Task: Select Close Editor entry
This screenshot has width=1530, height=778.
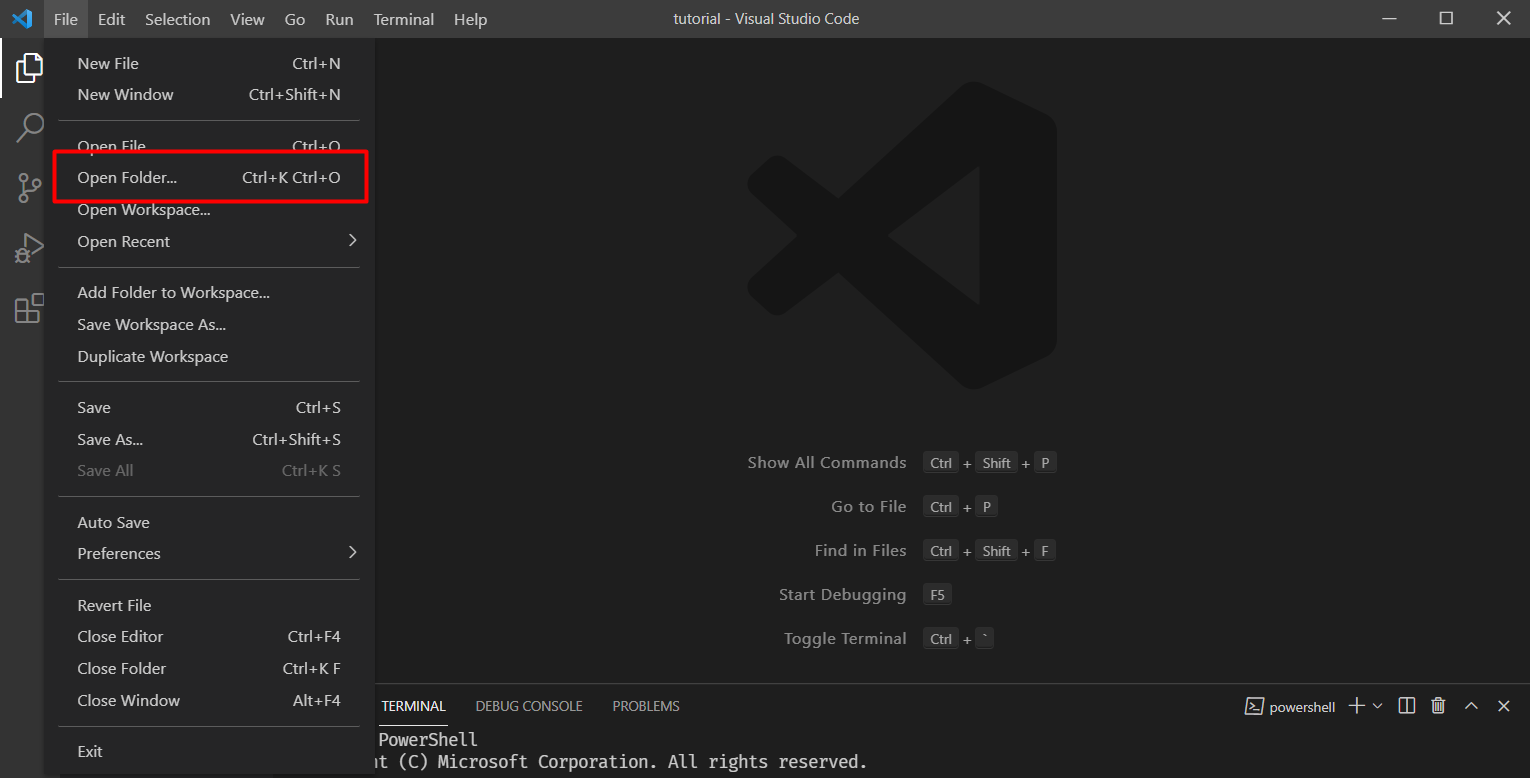Action: pos(209,637)
